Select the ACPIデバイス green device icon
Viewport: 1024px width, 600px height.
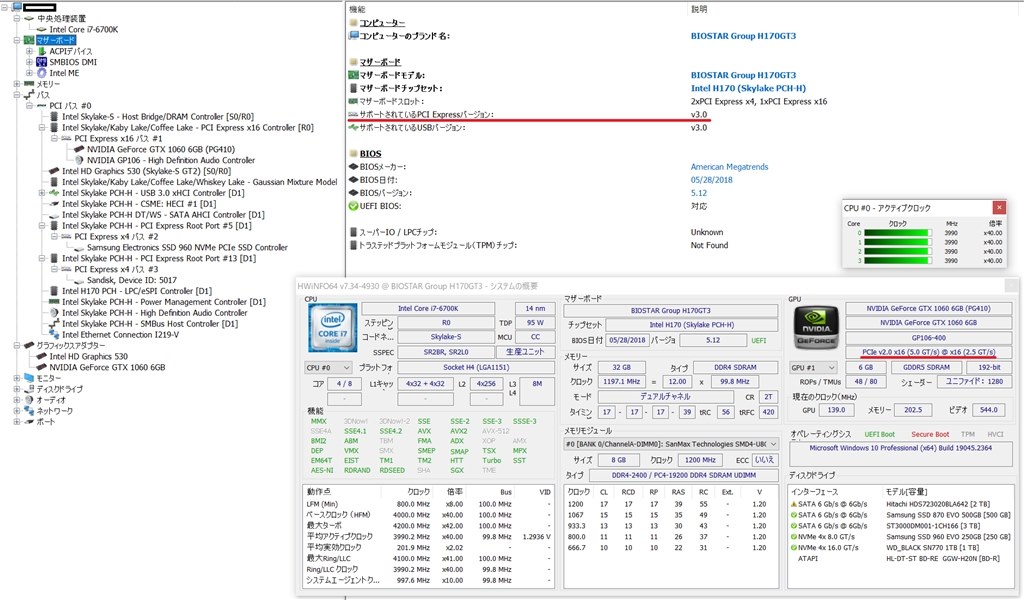[42, 51]
